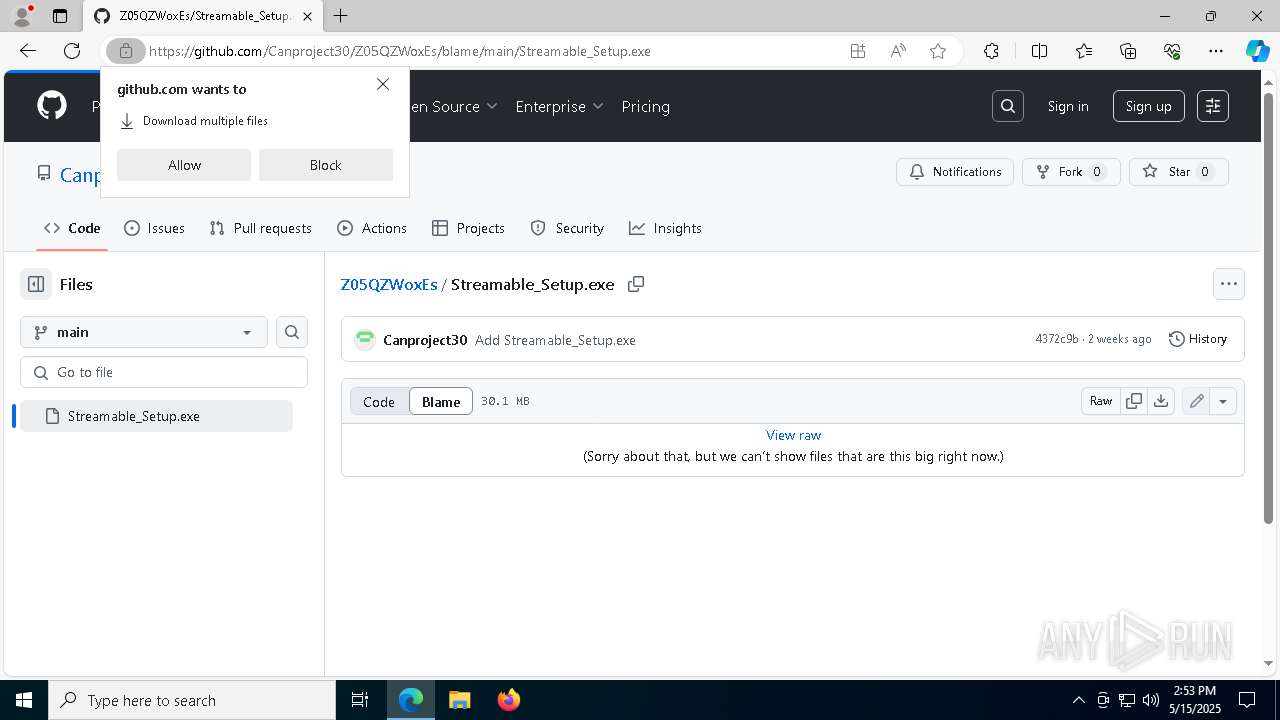Switch to the Code view toggle
Screen dimensions: 1280x720
click(379, 401)
